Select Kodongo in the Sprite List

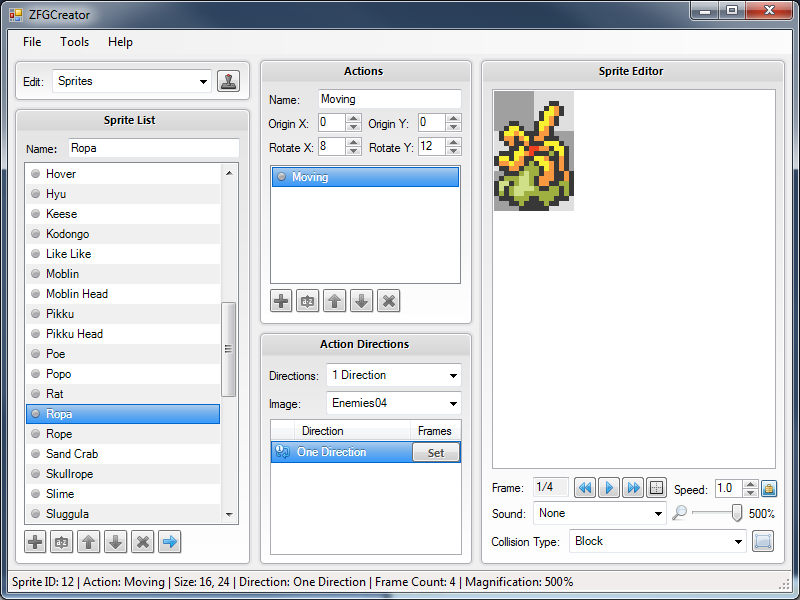click(x=123, y=234)
